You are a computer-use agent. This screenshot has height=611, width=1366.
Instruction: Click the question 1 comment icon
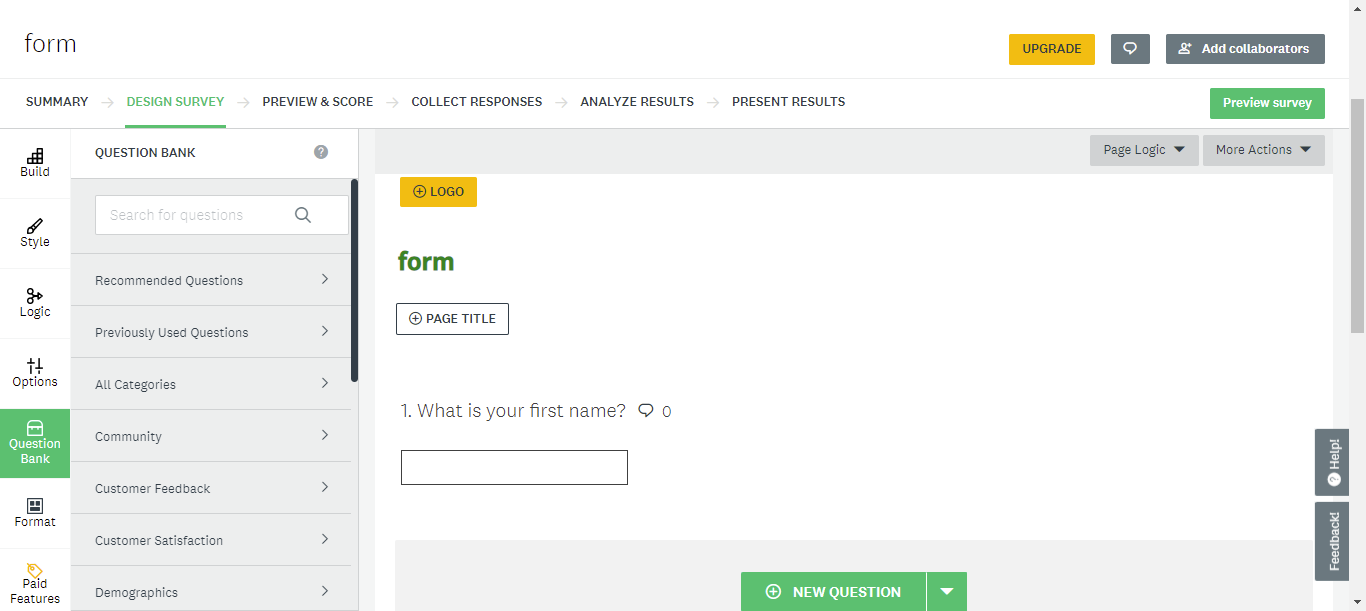point(646,410)
